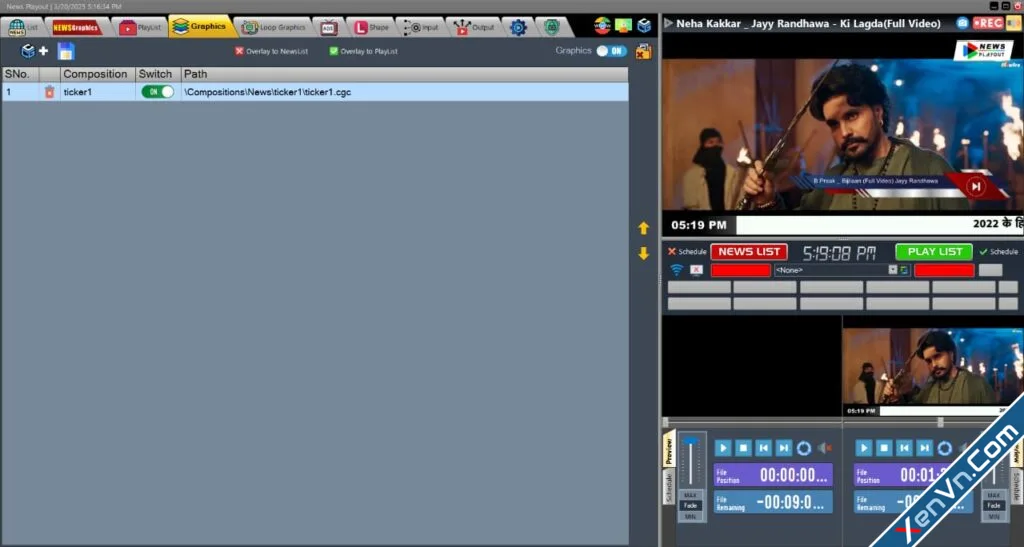Click the Composition column header
Viewport: 1024px width, 547px height.
[97, 74]
